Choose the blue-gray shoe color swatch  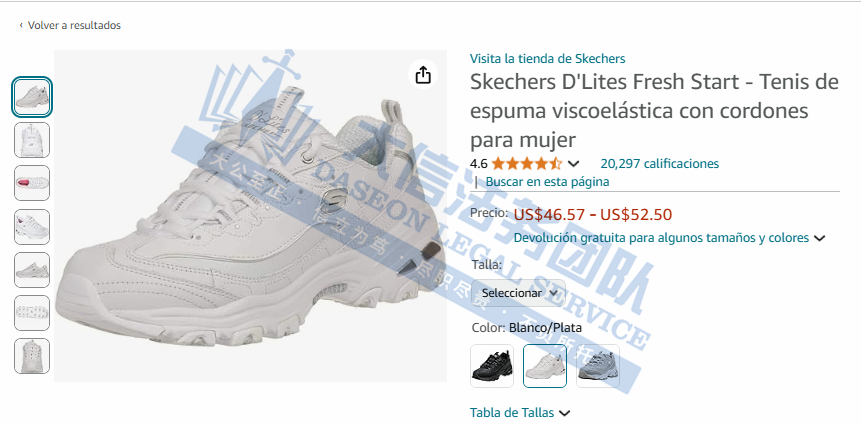click(597, 366)
